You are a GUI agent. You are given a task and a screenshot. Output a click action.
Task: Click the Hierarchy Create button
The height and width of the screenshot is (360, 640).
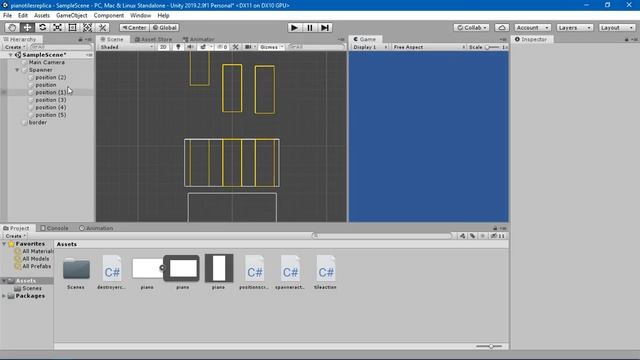14,47
